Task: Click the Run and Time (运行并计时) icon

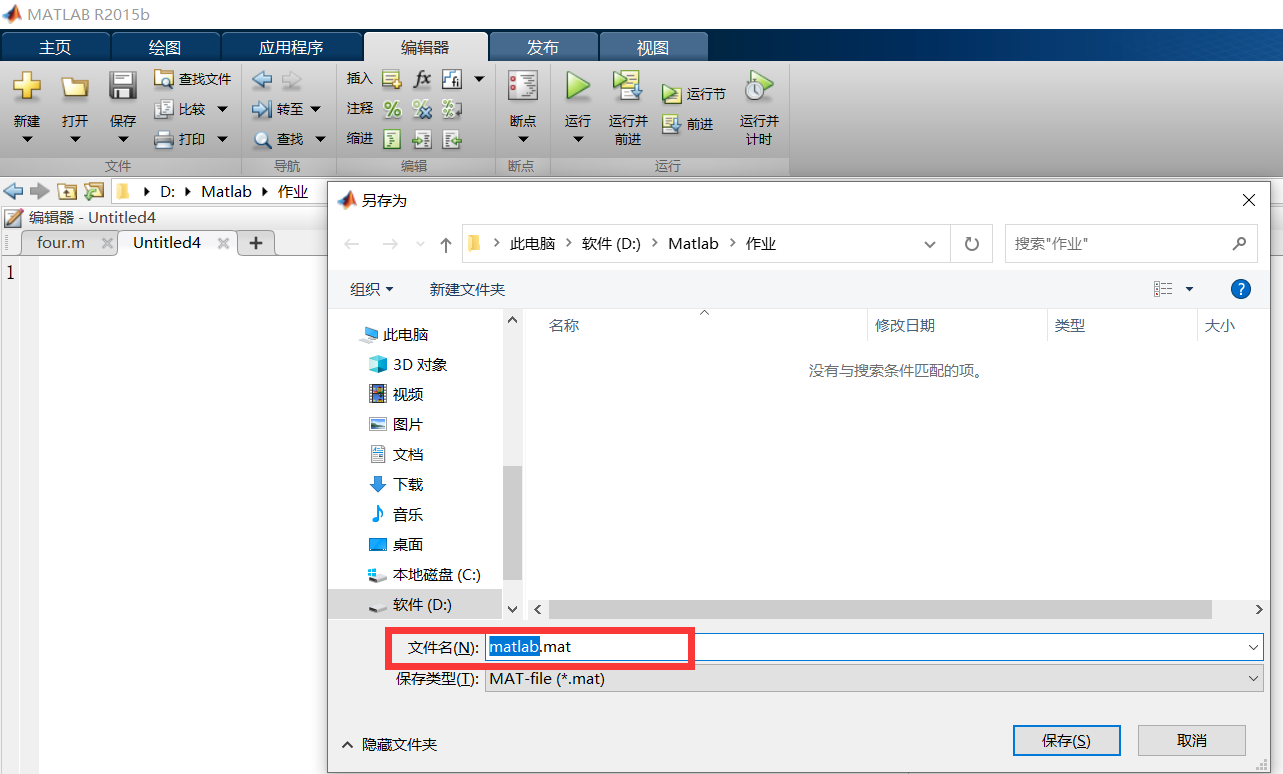Action: [x=758, y=86]
